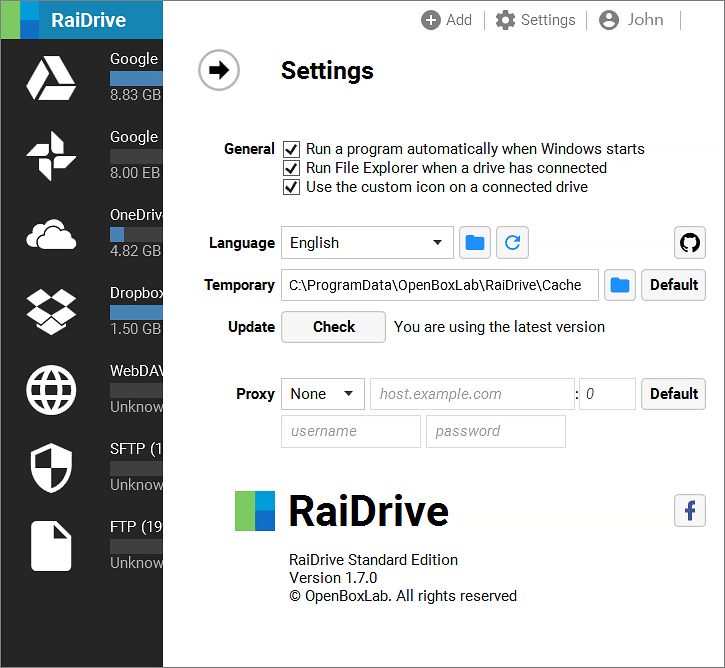Screen dimensions: 725x668
Task: Click the RaiDrive title bar text
Action: [x=88, y=20]
